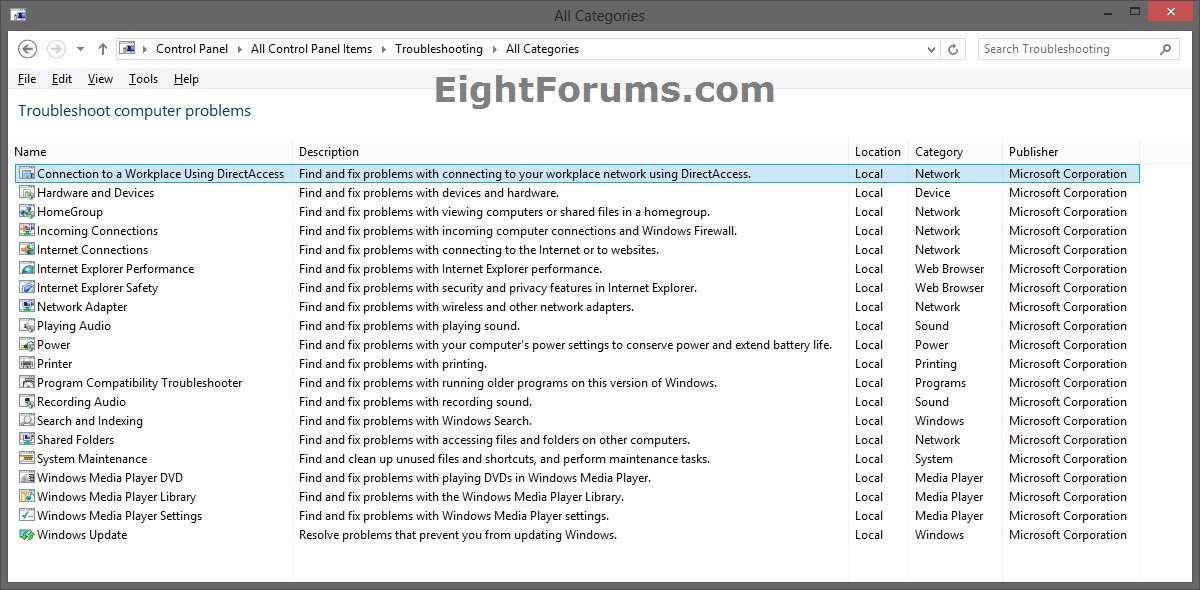
Task: Expand the arrow after All Control Panel Items
Action: coord(384,49)
